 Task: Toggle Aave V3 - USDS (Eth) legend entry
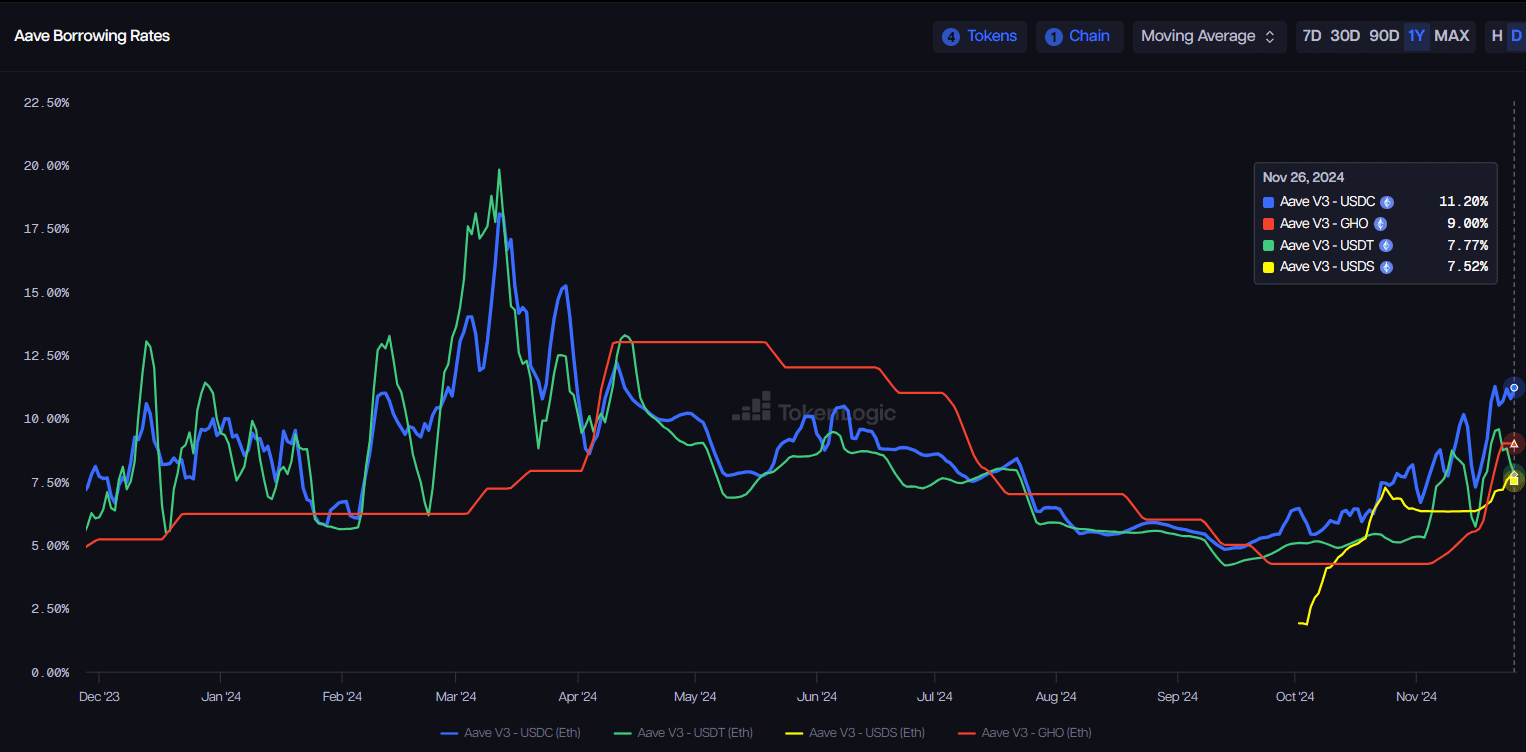click(856, 733)
